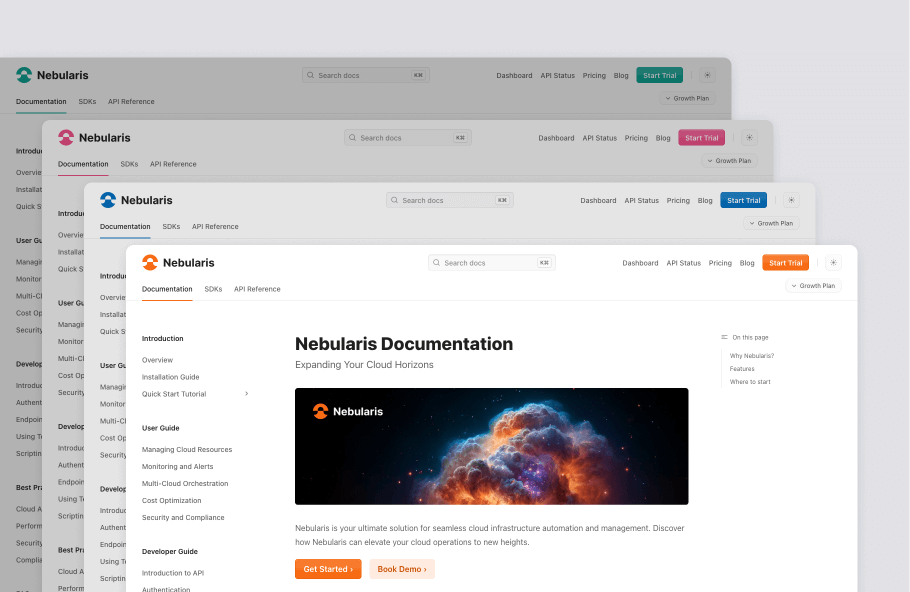Switch to the SDKs tab
This screenshot has width=910, height=592.
click(213, 289)
